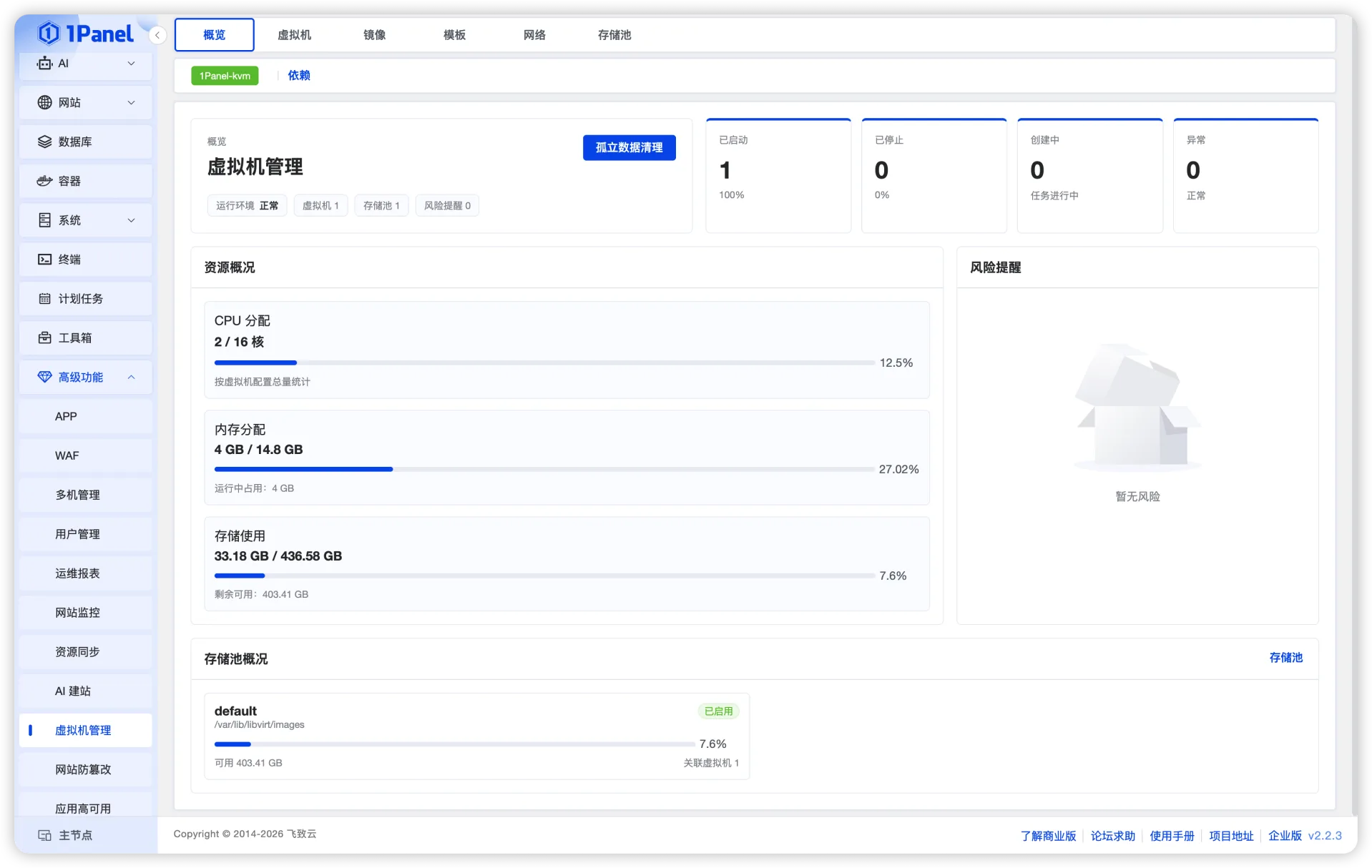Click the terminal icon for 终端
Viewport: 1372px width, 868px height.
[x=44, y=260]
